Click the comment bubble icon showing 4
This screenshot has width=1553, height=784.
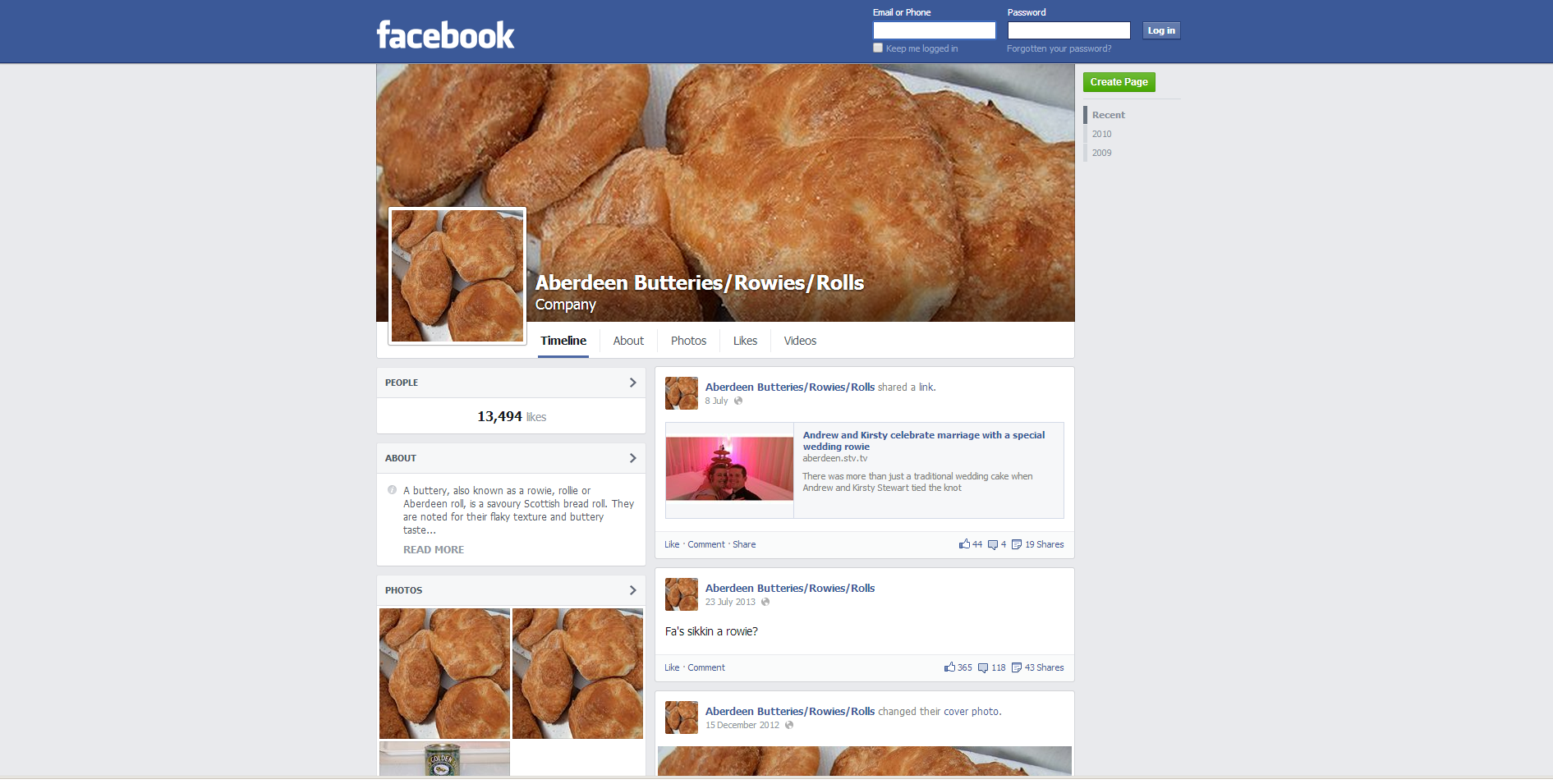(993, 544)
